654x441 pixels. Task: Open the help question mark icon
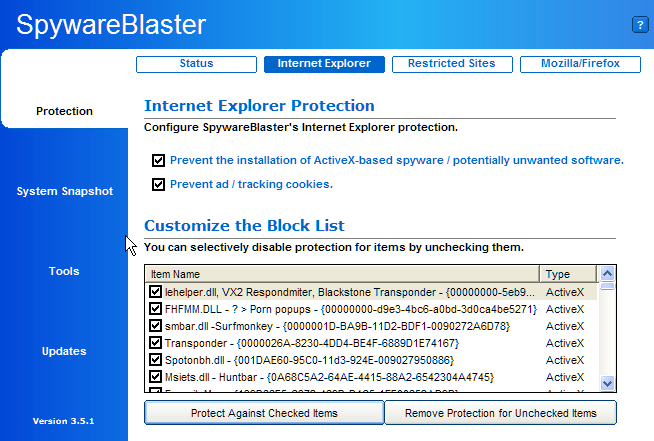coord(640,25)
